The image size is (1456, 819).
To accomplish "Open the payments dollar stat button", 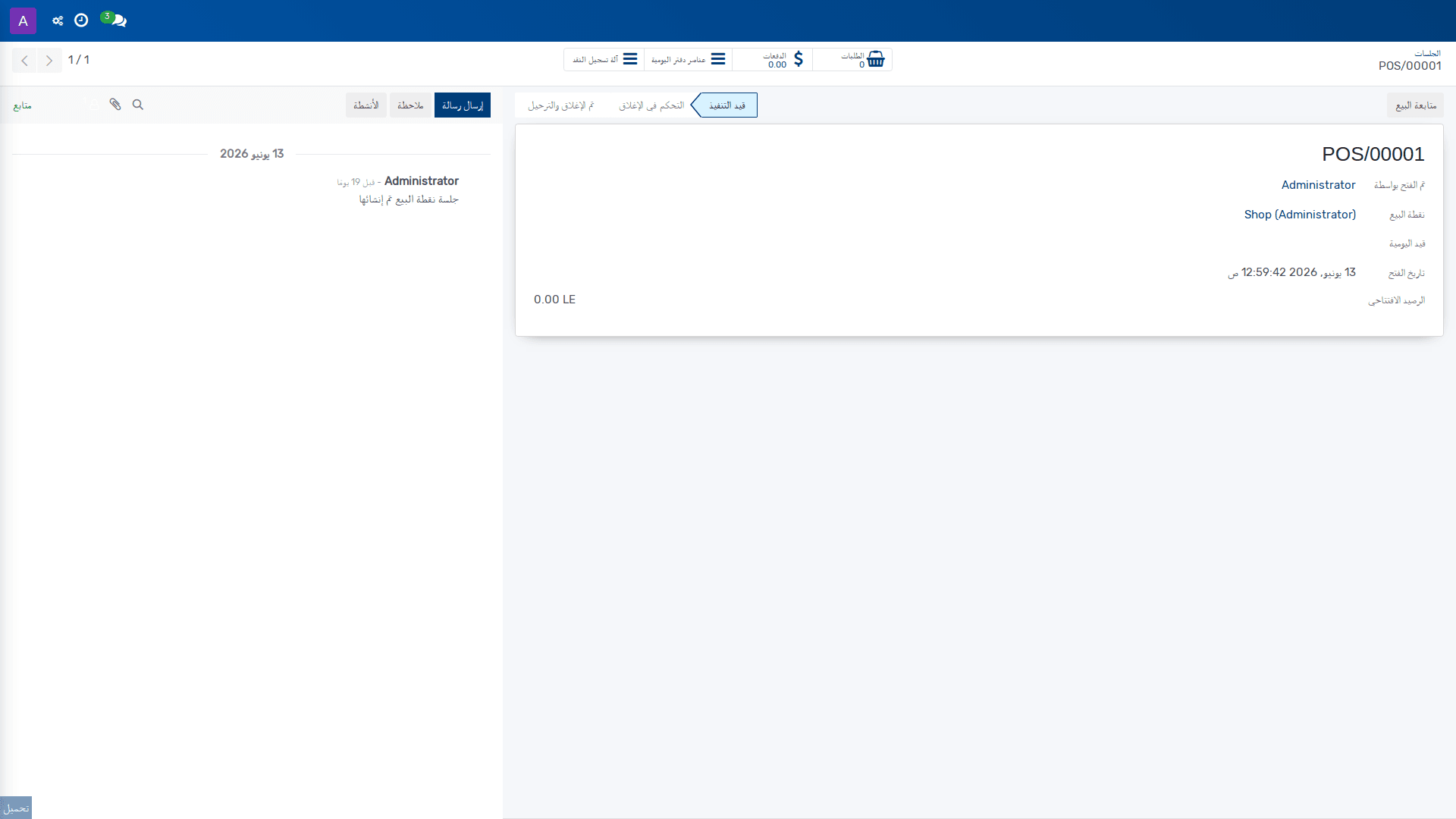I will click(x=772, y=60).
